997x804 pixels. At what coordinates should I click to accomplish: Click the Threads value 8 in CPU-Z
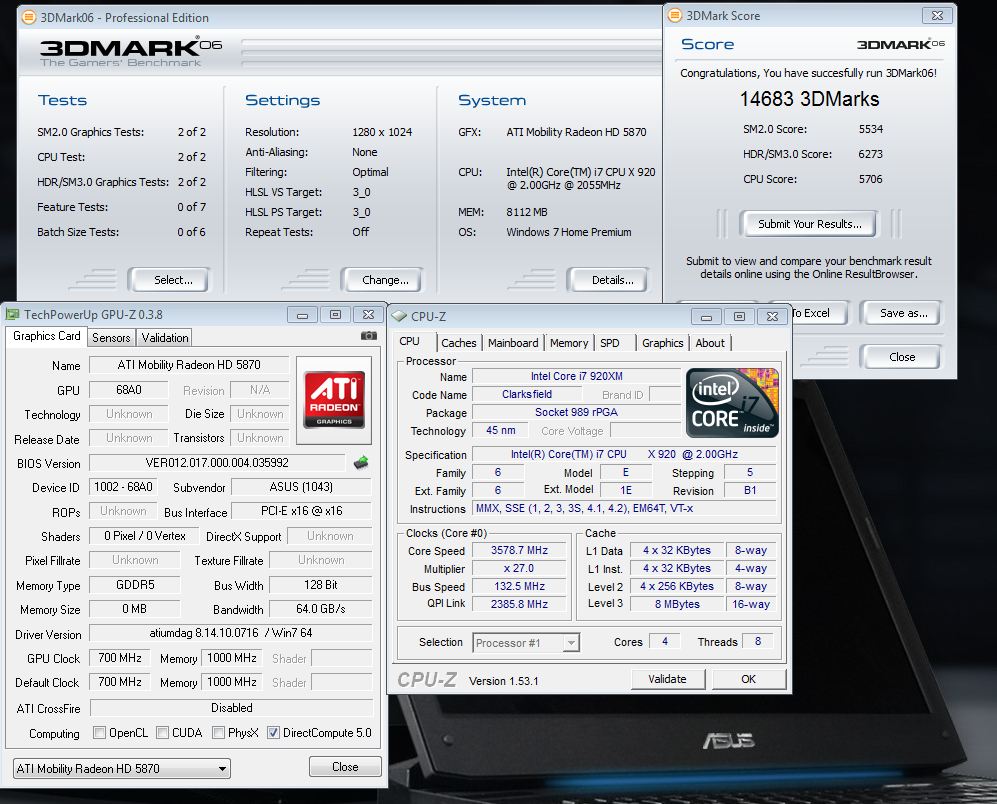[x=758, y=641]
